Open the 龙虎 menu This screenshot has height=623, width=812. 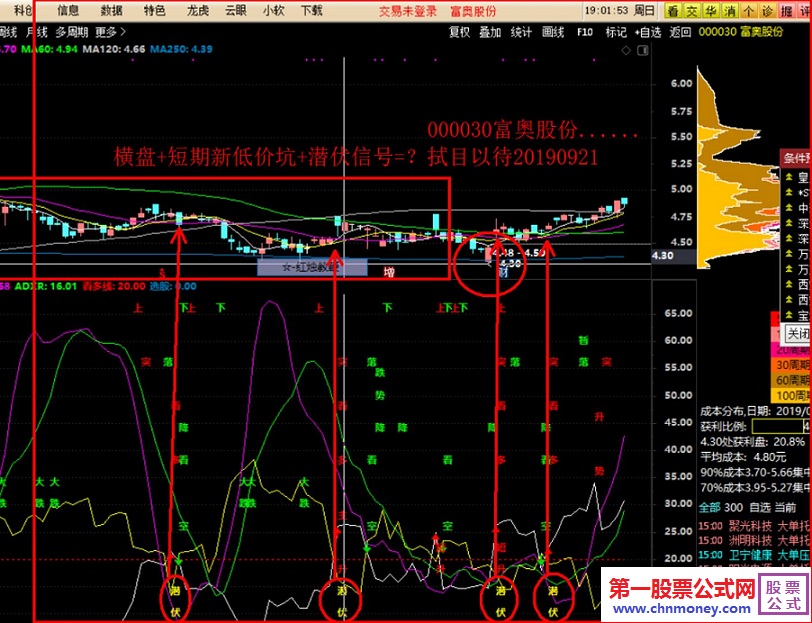tap(198, 10)
